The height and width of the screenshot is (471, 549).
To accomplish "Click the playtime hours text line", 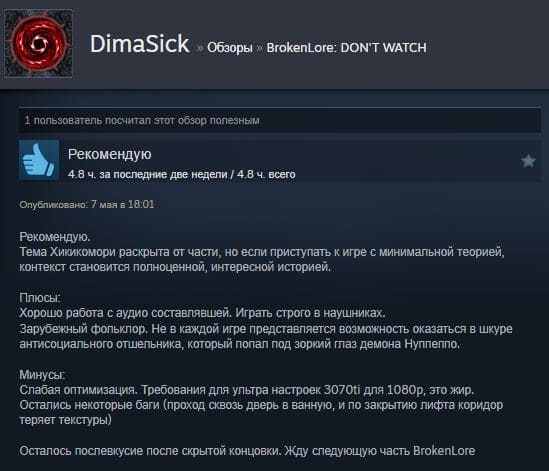I will click(182, 174).
